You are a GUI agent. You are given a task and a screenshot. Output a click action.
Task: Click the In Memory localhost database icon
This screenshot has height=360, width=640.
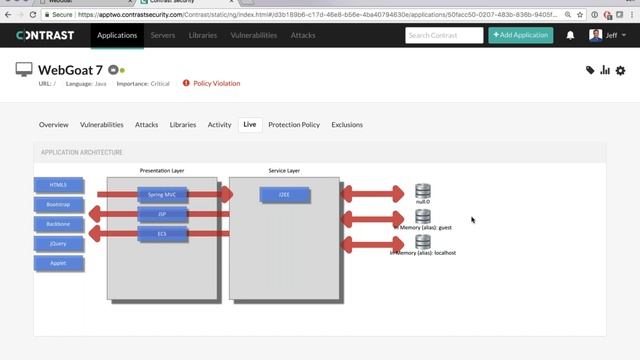coord(423,242)
